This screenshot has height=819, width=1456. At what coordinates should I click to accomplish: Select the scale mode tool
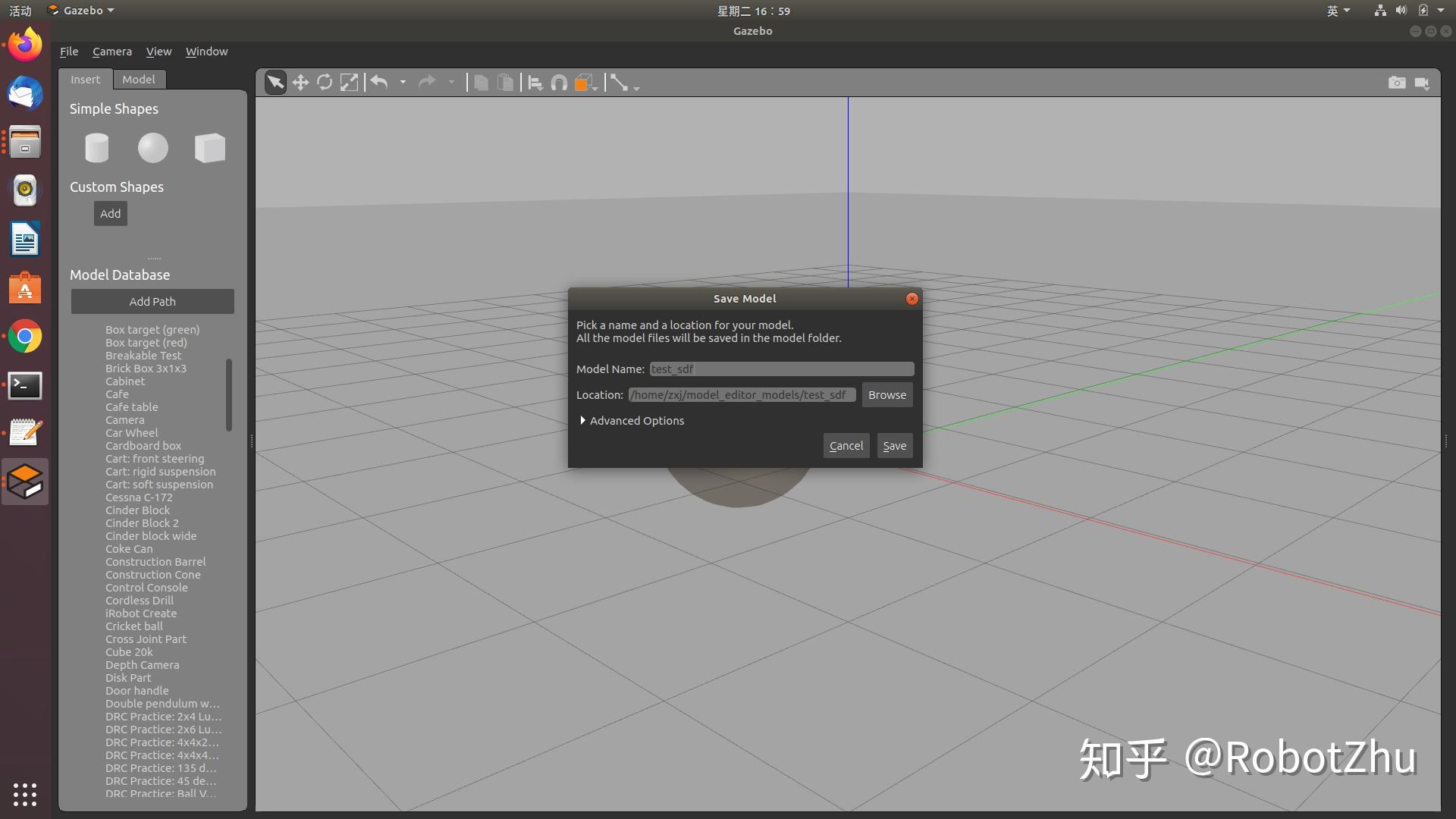349,83
